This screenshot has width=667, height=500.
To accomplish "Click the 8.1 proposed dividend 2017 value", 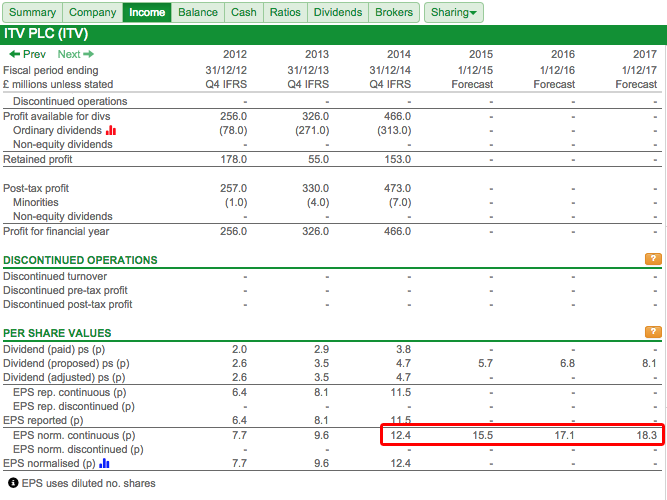I will (x=649, y=363).
